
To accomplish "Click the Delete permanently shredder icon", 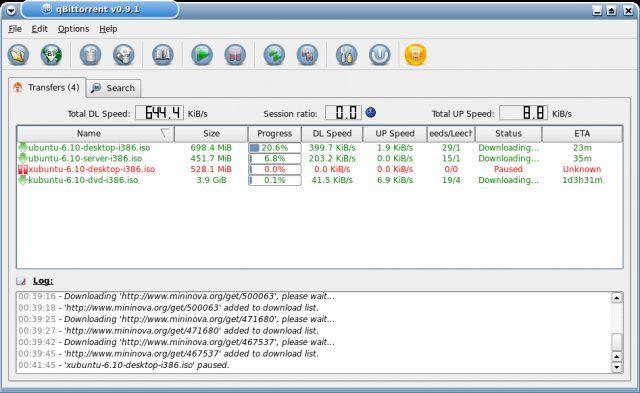I will point(124,55).
